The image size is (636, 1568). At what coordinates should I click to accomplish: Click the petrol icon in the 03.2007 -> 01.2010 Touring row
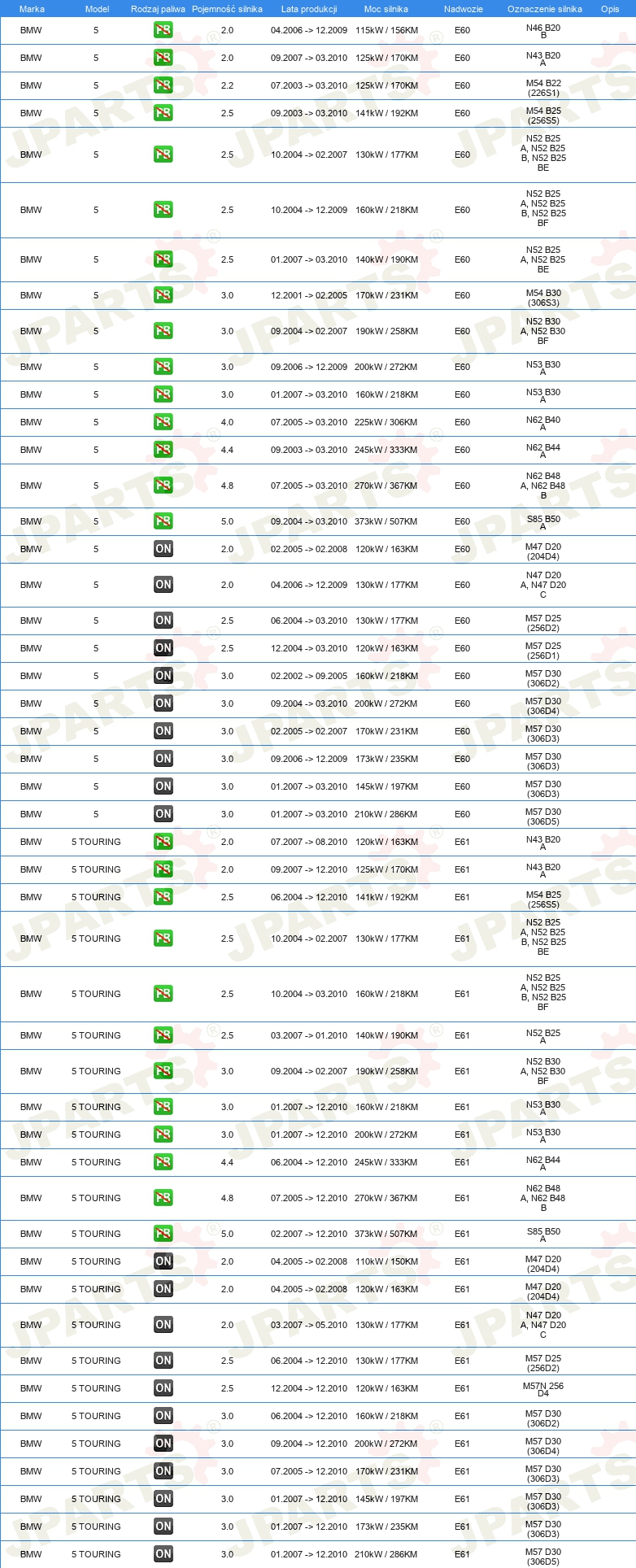[163, 1035]
